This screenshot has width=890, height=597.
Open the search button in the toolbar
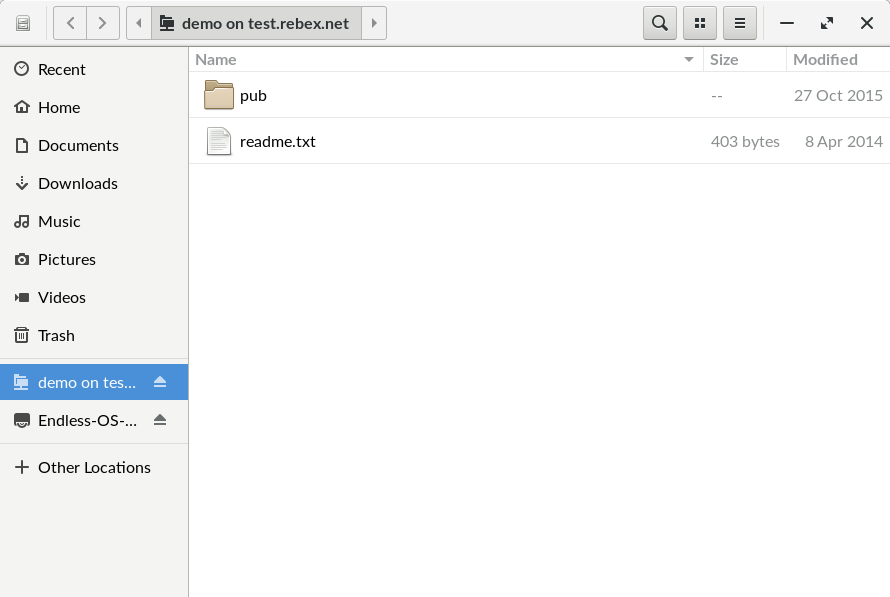pyautogui.click(x=660, y=23)
